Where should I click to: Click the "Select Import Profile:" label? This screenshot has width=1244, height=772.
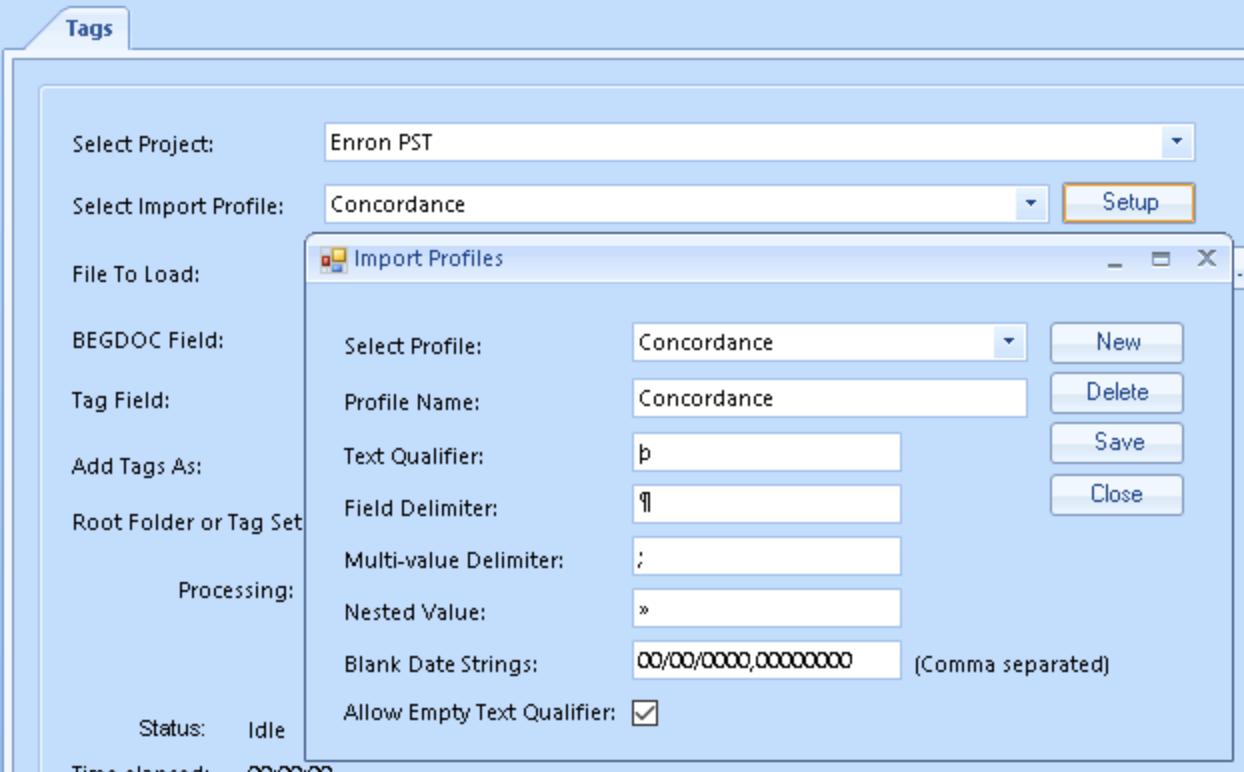[178, 206]
